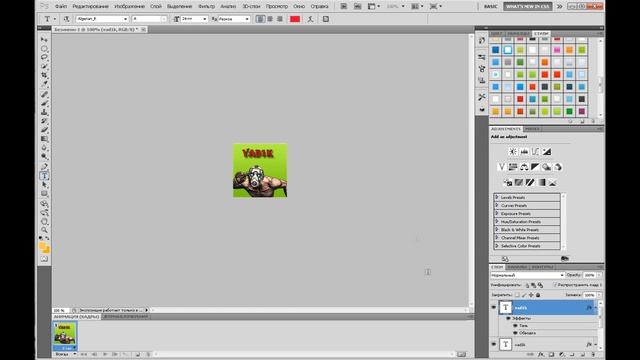
Task: Click the warp text icon
Action: [x=310, y=19]
